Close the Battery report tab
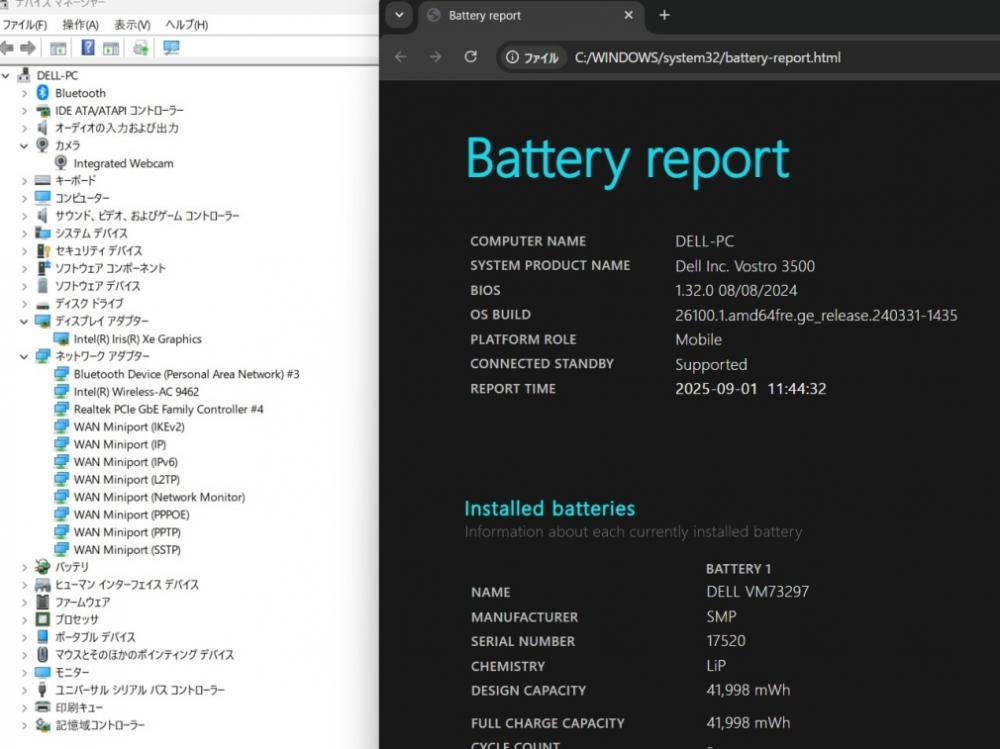 (x=629, y=15)
